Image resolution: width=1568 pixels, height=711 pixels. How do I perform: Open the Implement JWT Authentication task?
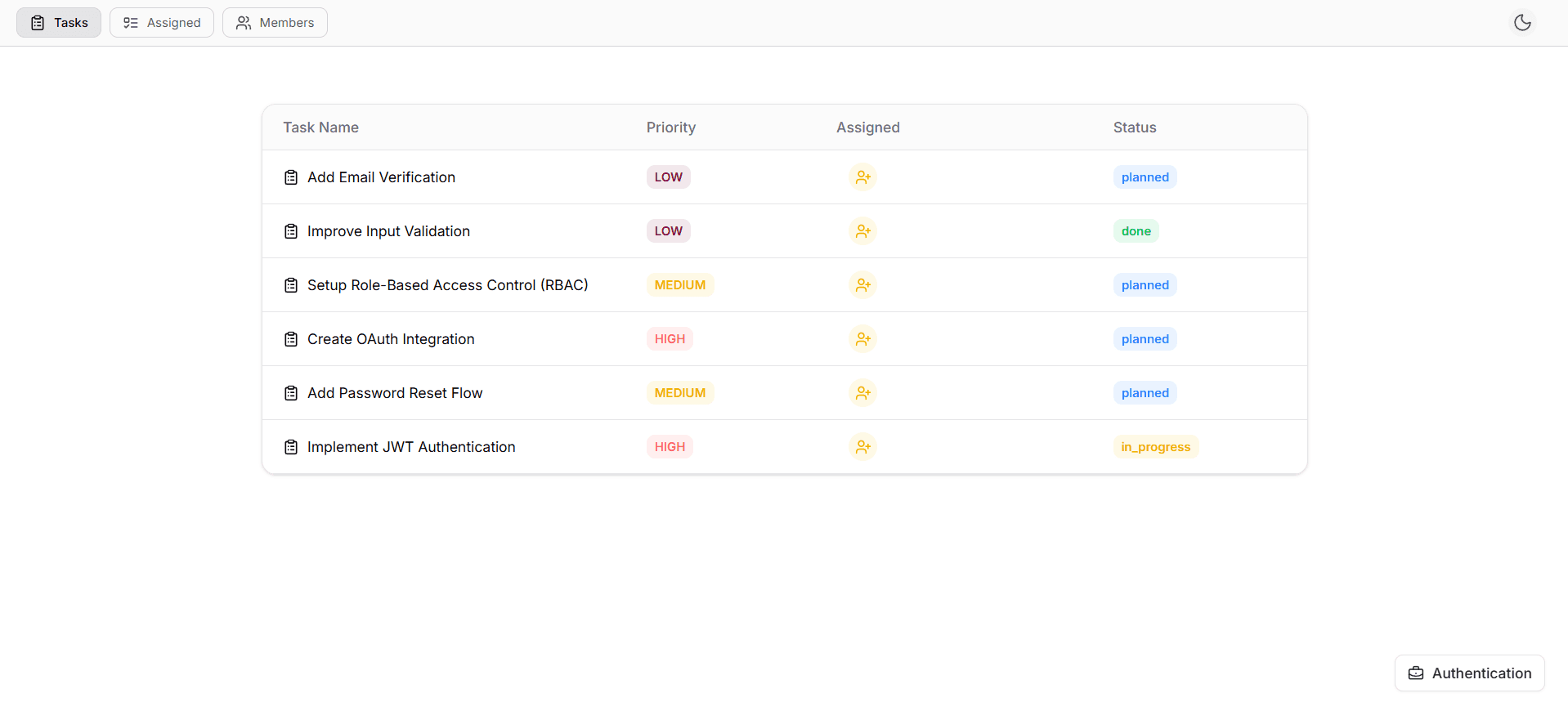[x=411, y=447]
